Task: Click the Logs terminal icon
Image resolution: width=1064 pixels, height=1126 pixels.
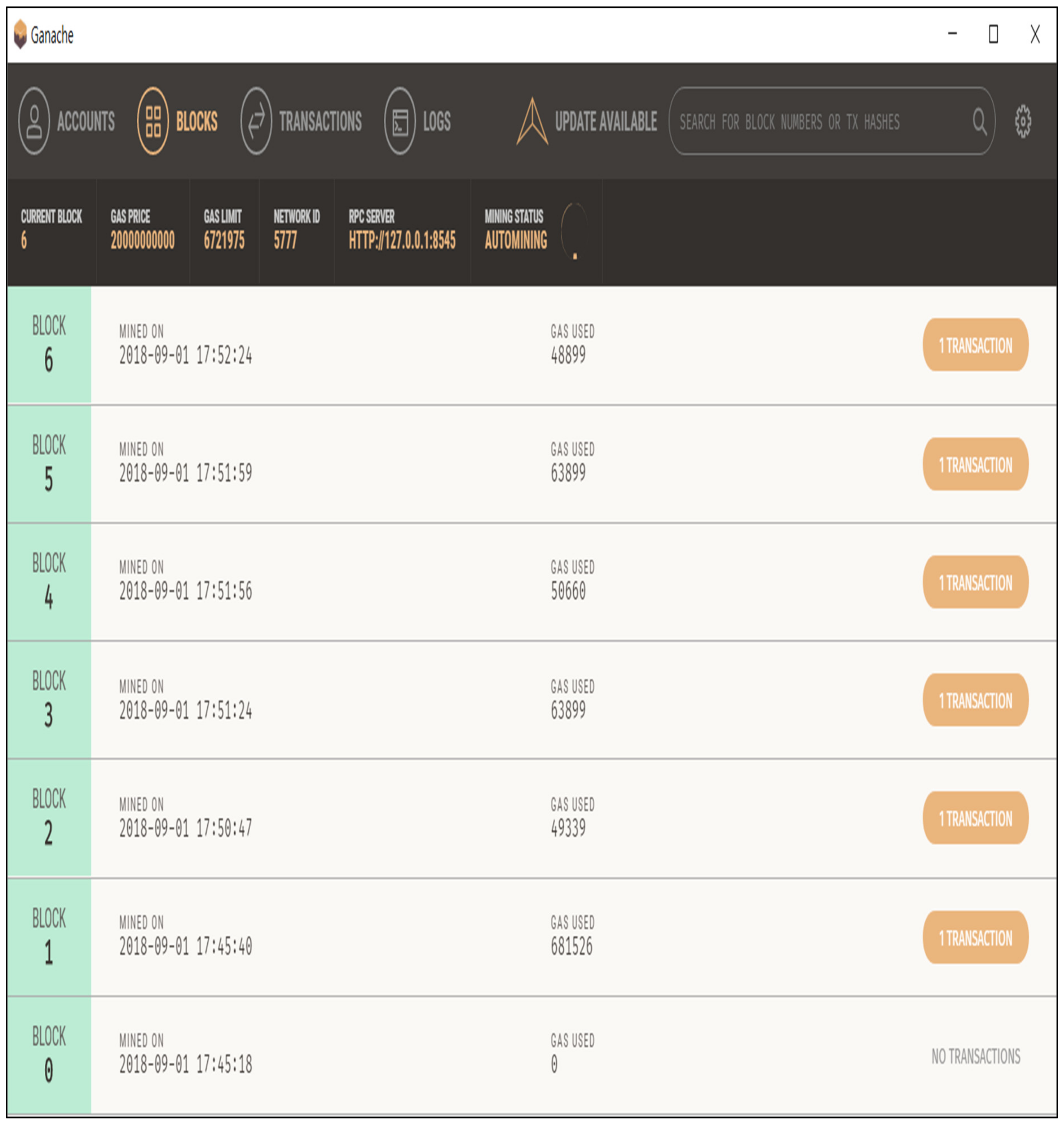Action: 400,121
